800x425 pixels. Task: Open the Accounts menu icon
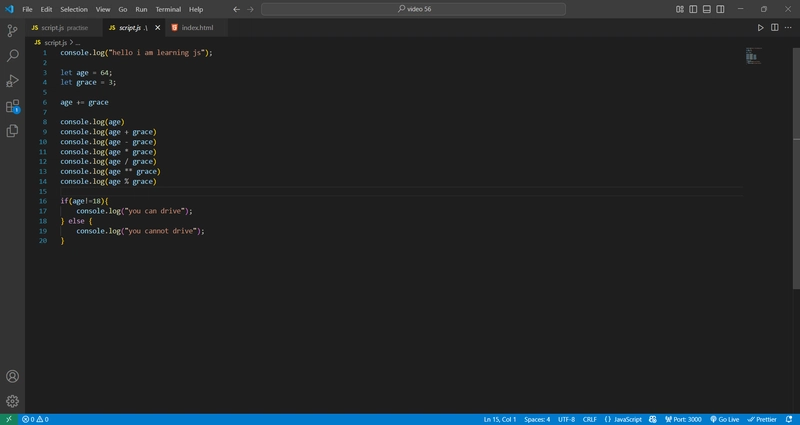12,377
